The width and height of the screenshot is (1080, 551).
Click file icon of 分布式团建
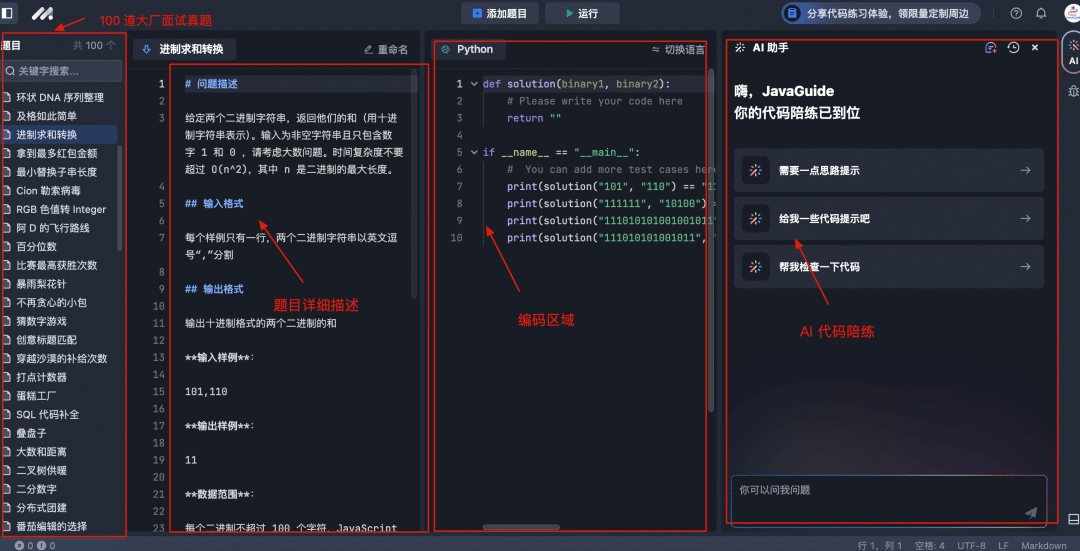[x=7, y=508]
